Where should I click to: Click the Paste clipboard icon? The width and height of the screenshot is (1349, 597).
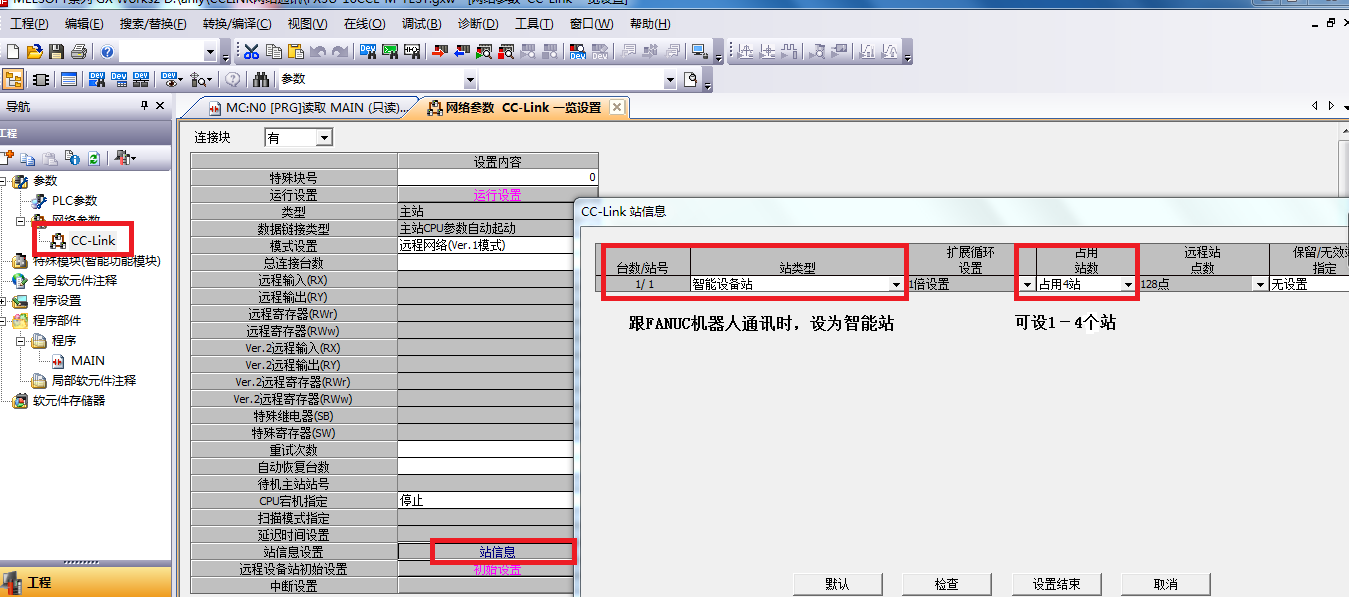(x=295, y=52)
